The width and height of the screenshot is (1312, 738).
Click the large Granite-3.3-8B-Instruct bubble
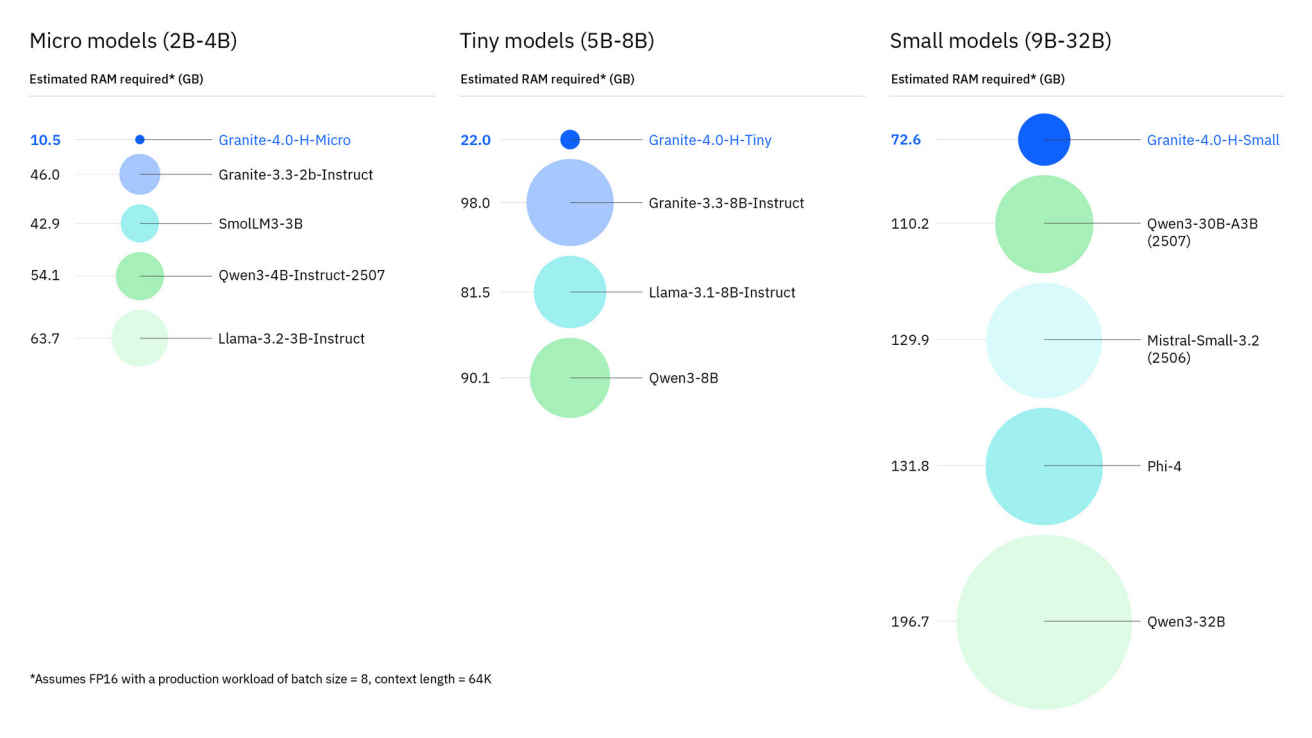pyautogui.click(x=569, y=202)
